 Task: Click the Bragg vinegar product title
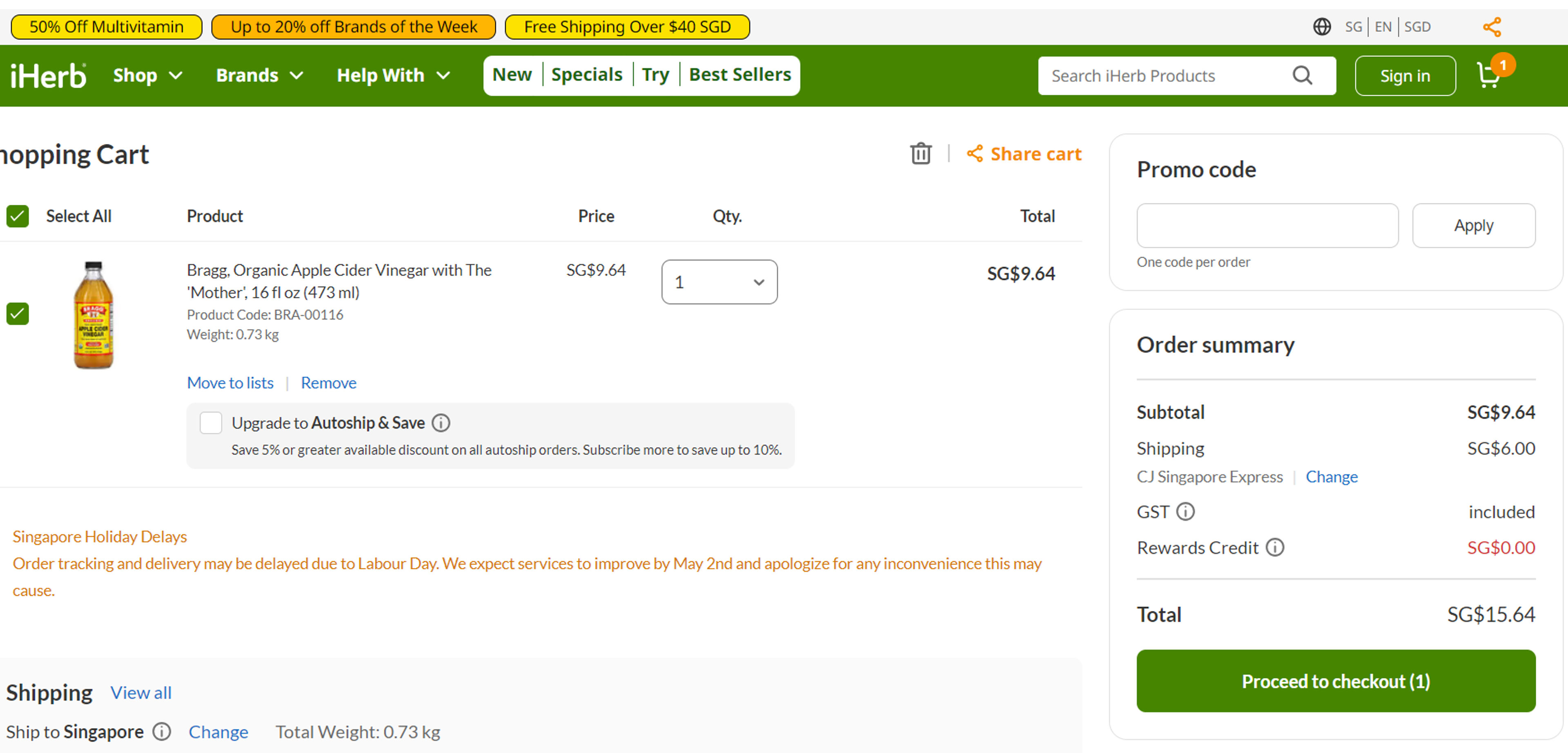click(339, 281)
